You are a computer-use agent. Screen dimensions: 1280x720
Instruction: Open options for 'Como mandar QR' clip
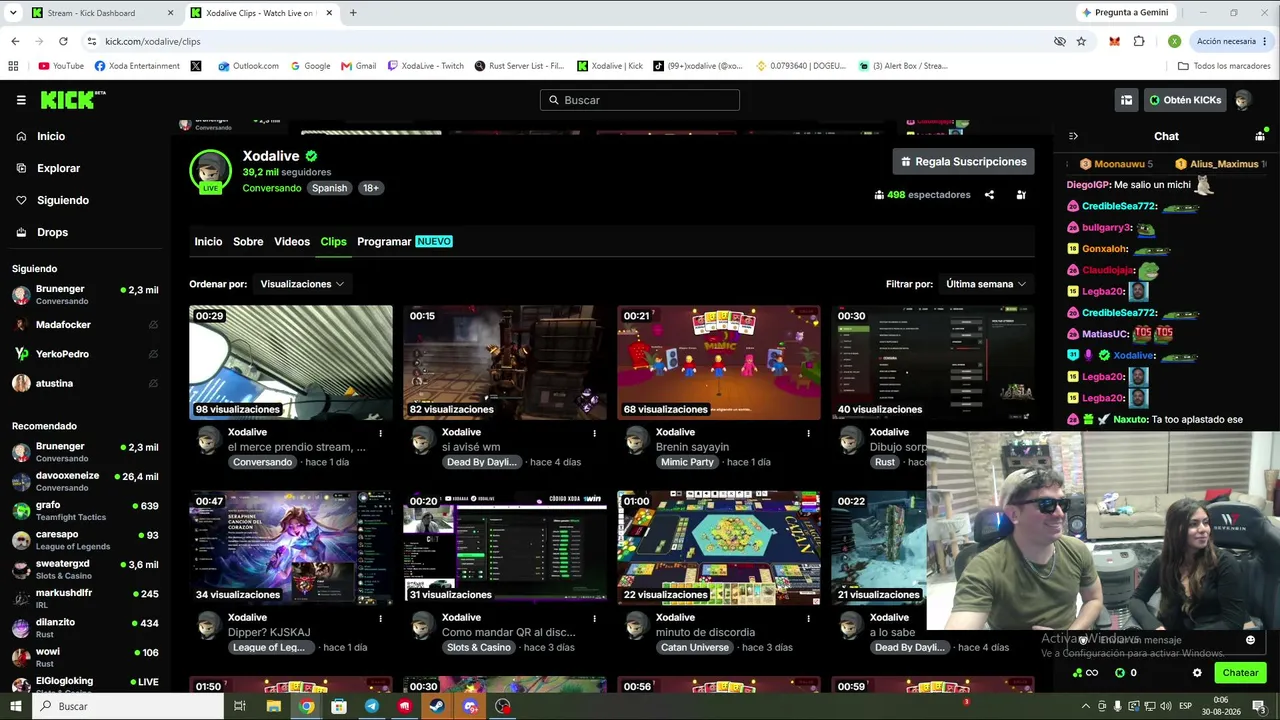(x=594, y=618)
